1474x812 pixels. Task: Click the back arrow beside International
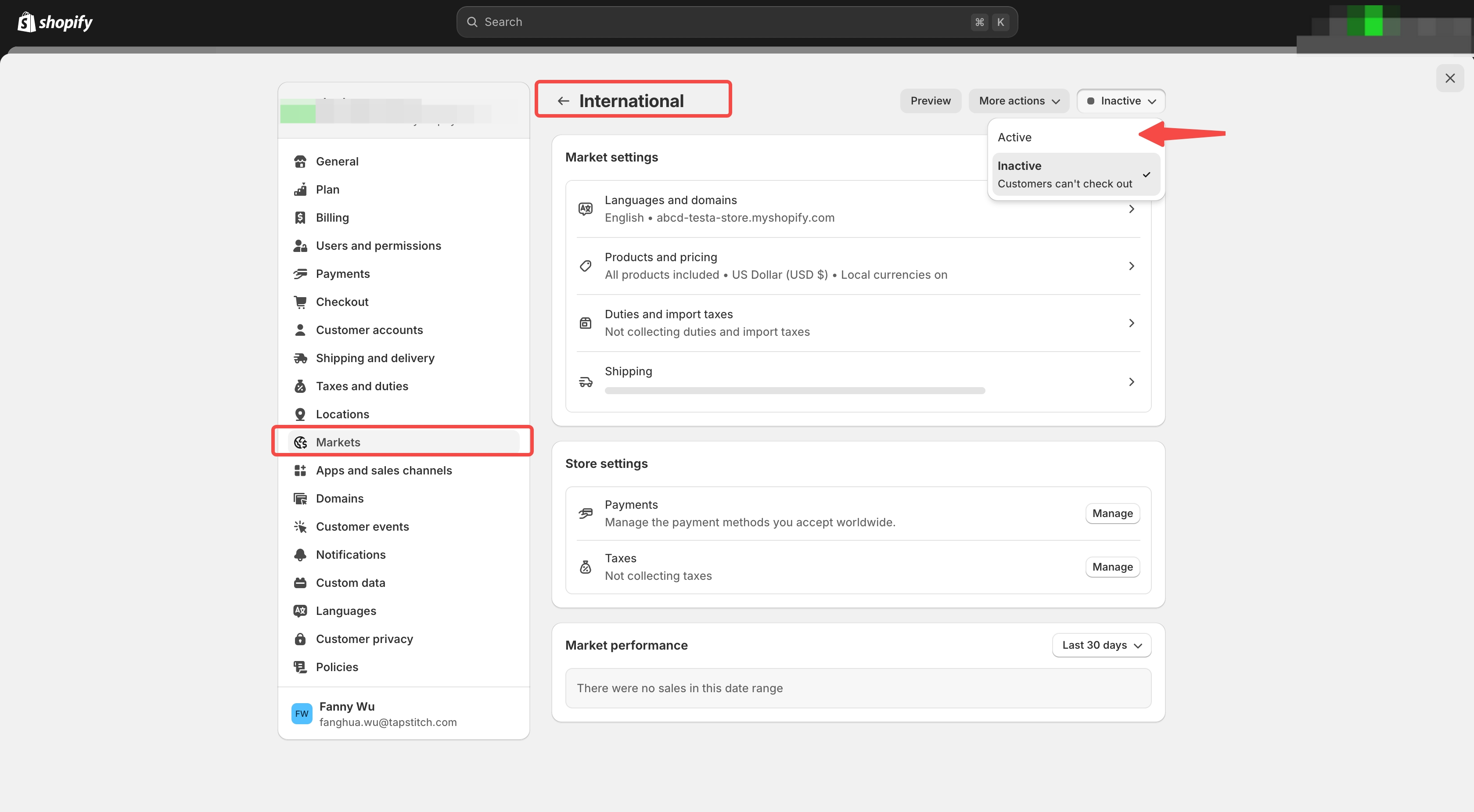(563, 101)
